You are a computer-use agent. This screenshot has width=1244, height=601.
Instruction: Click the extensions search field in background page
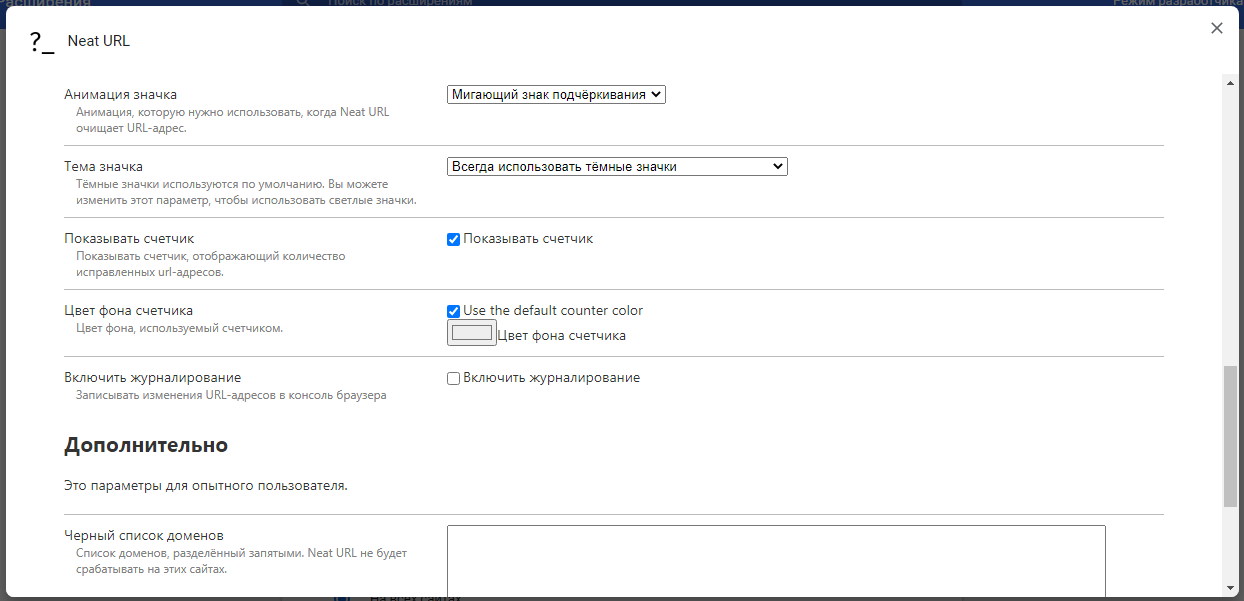click(620, 3)
